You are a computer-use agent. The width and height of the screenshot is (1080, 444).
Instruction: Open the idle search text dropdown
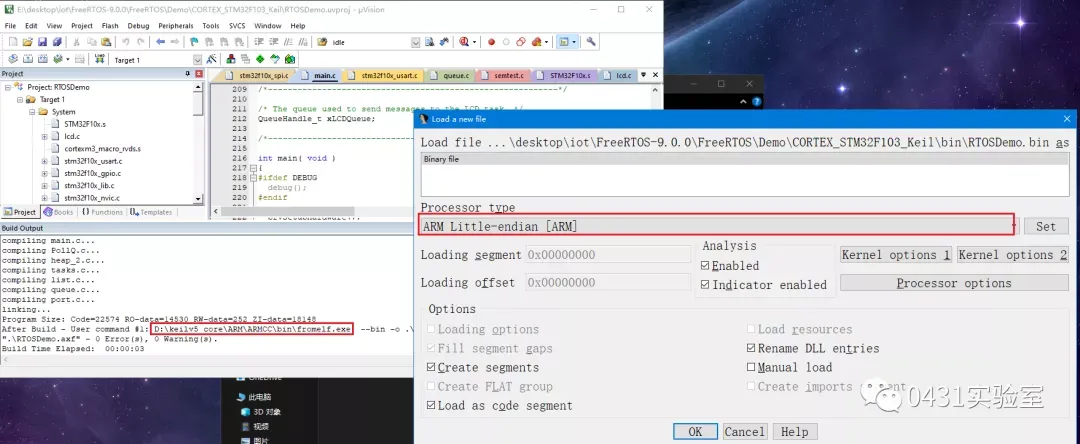tap(415, 42)
